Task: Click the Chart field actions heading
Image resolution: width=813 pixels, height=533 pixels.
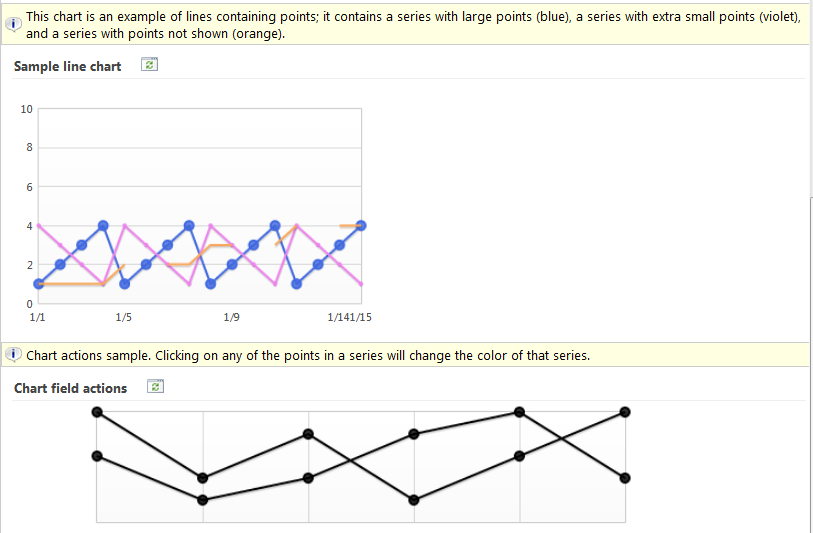Action: point(71,388)
